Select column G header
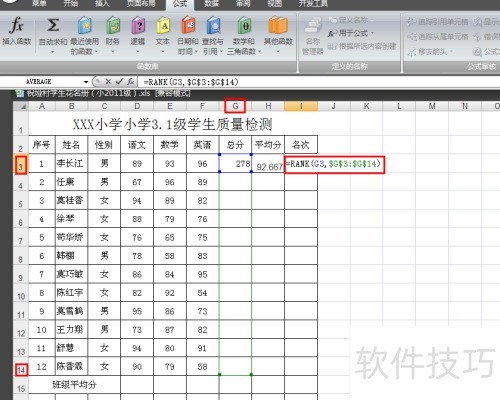This screenshot has height=400, width=500. pos(235,106)
